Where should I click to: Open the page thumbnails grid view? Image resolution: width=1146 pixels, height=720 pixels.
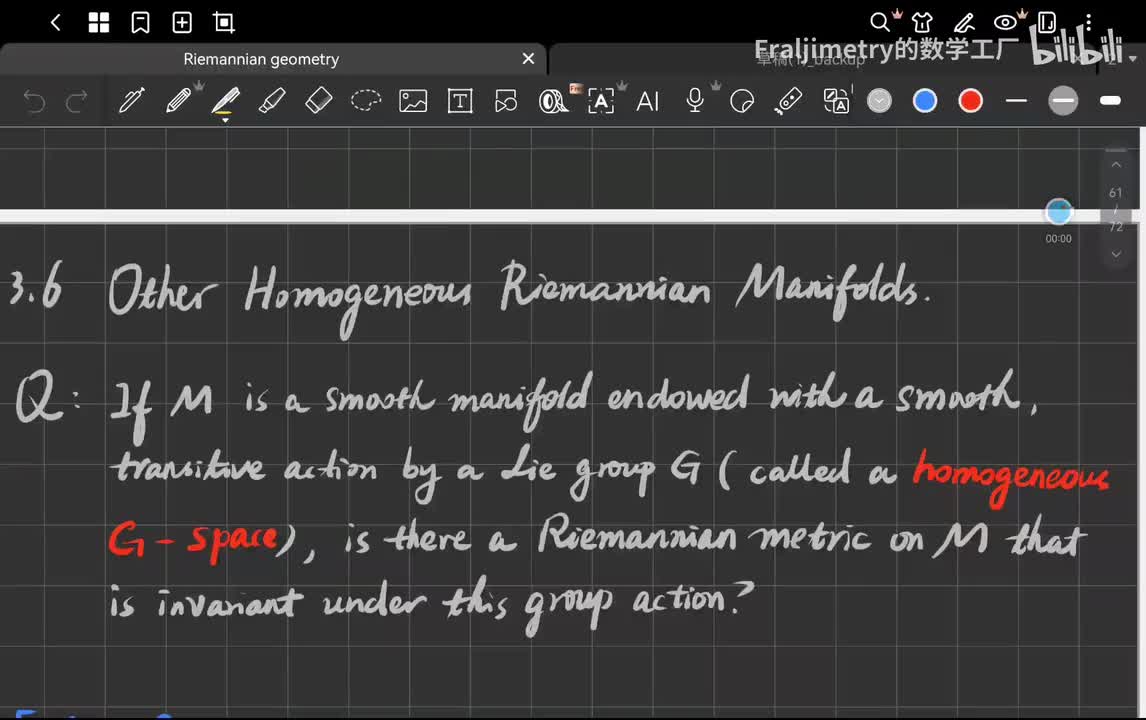(99, 23)
